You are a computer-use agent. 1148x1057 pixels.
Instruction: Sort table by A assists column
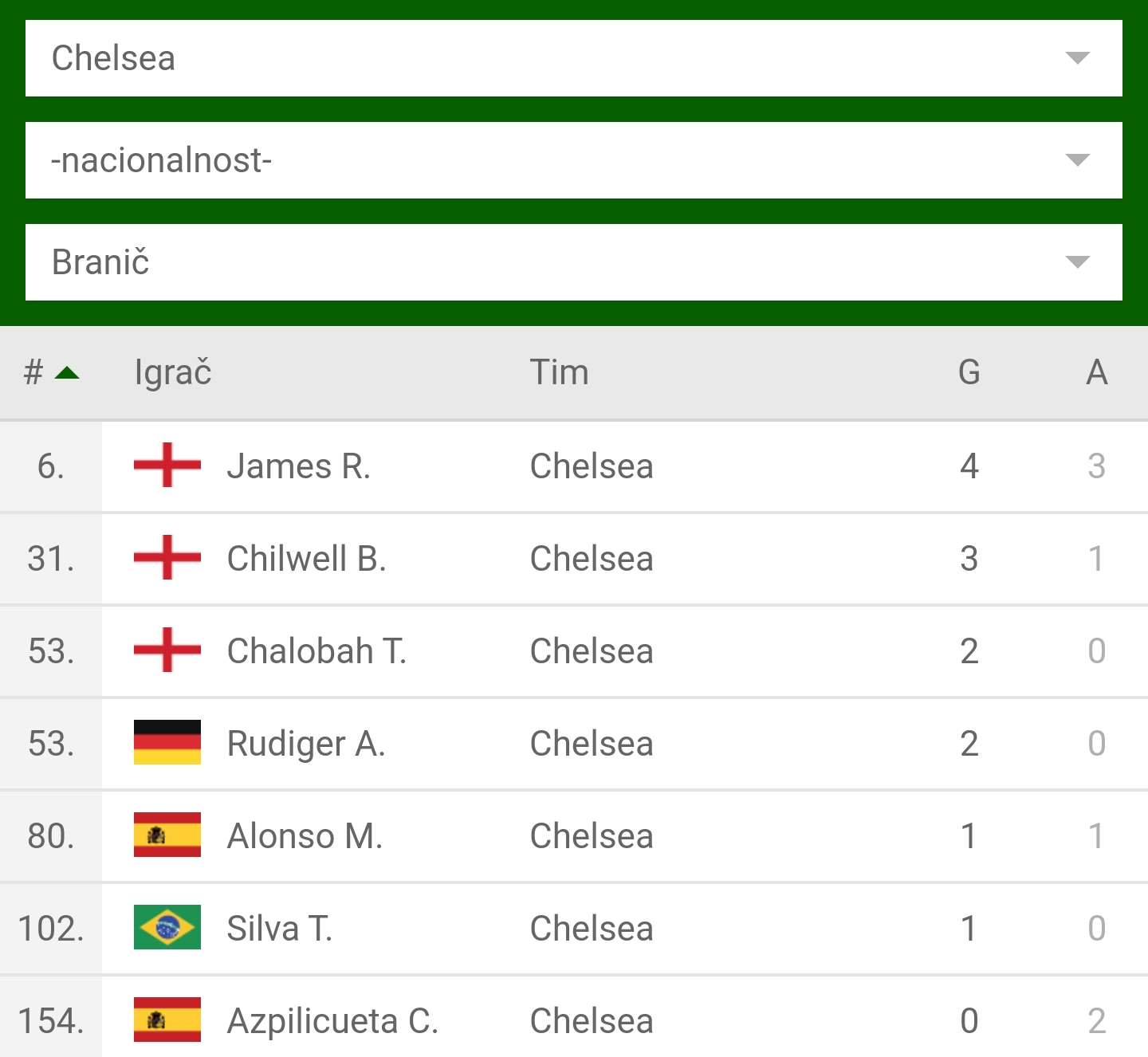(1096, 373)
